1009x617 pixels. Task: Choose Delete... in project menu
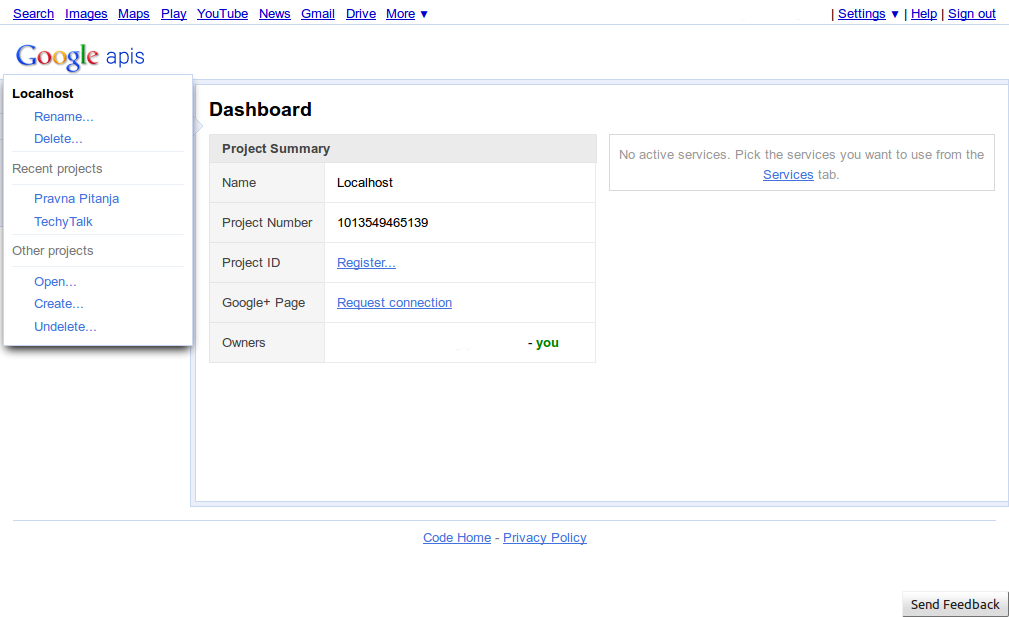click(58, 138)
